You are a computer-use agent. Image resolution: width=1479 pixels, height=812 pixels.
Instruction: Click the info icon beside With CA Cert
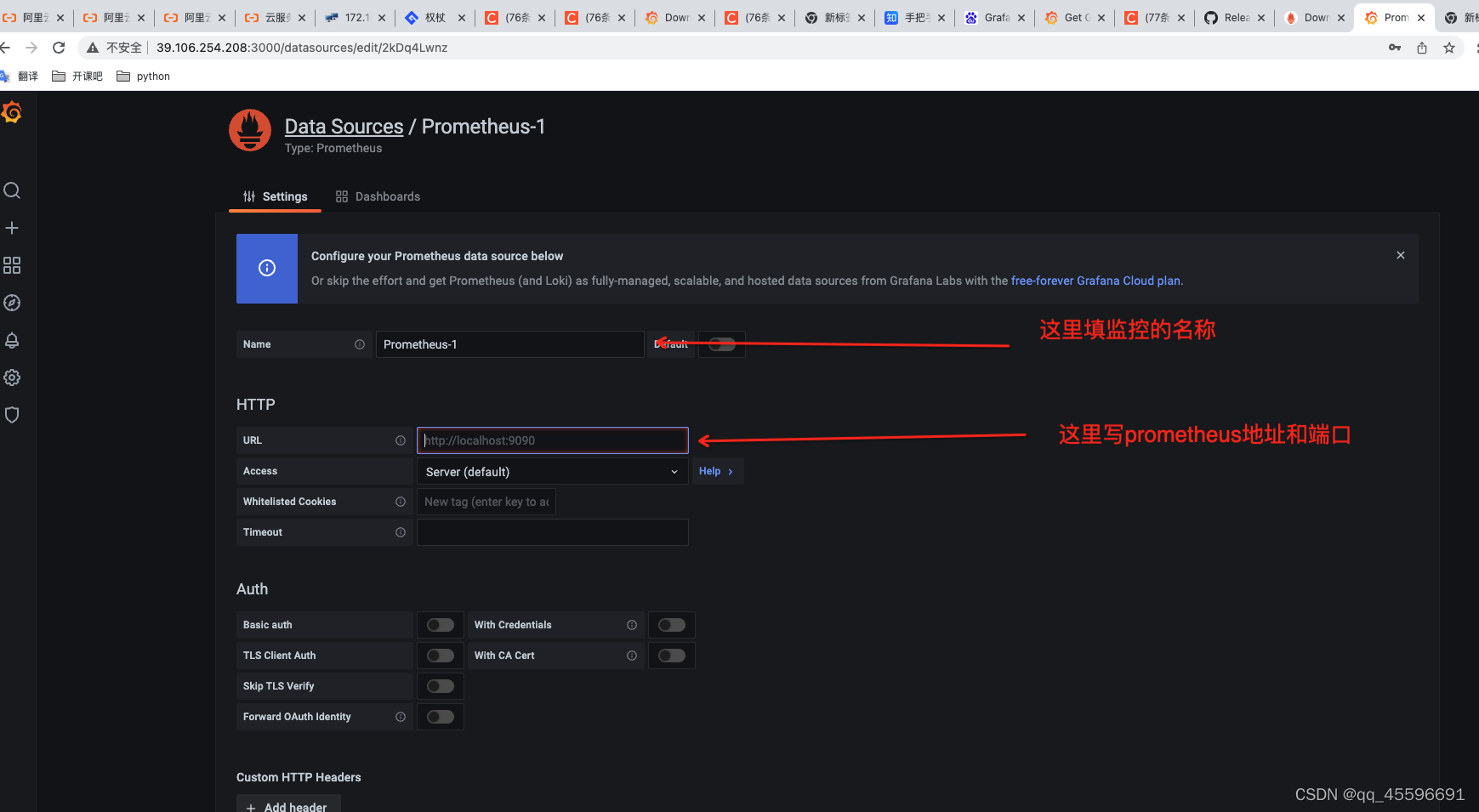[632, 656]
